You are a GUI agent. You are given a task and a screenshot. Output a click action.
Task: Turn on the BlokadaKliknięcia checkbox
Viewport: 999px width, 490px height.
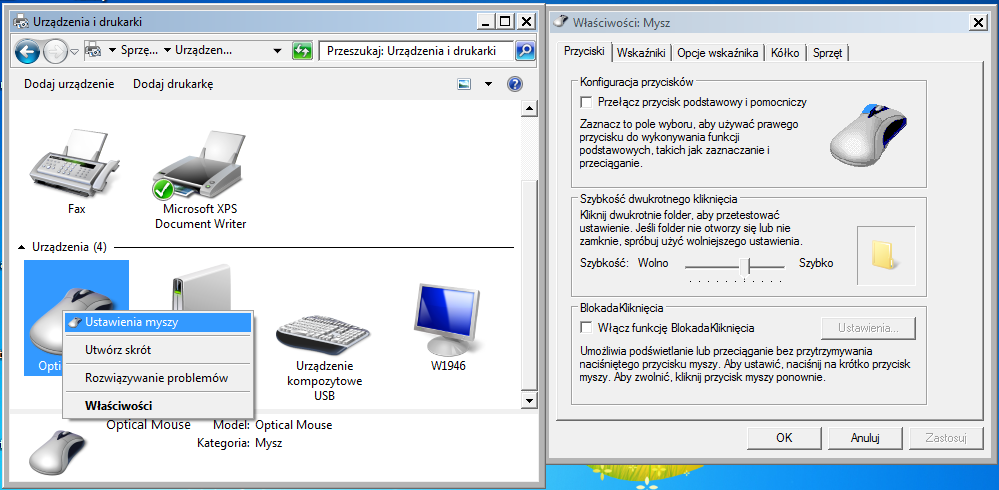587,328
